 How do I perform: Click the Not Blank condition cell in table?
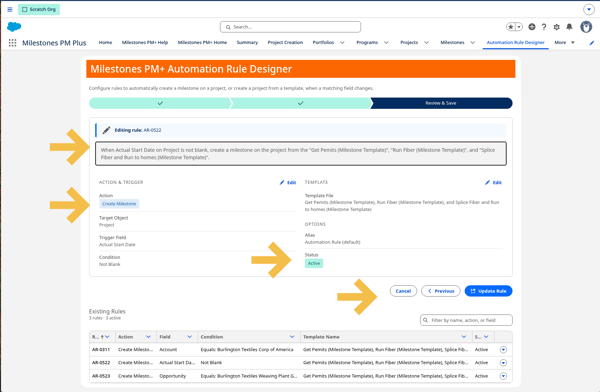point(211,363)
